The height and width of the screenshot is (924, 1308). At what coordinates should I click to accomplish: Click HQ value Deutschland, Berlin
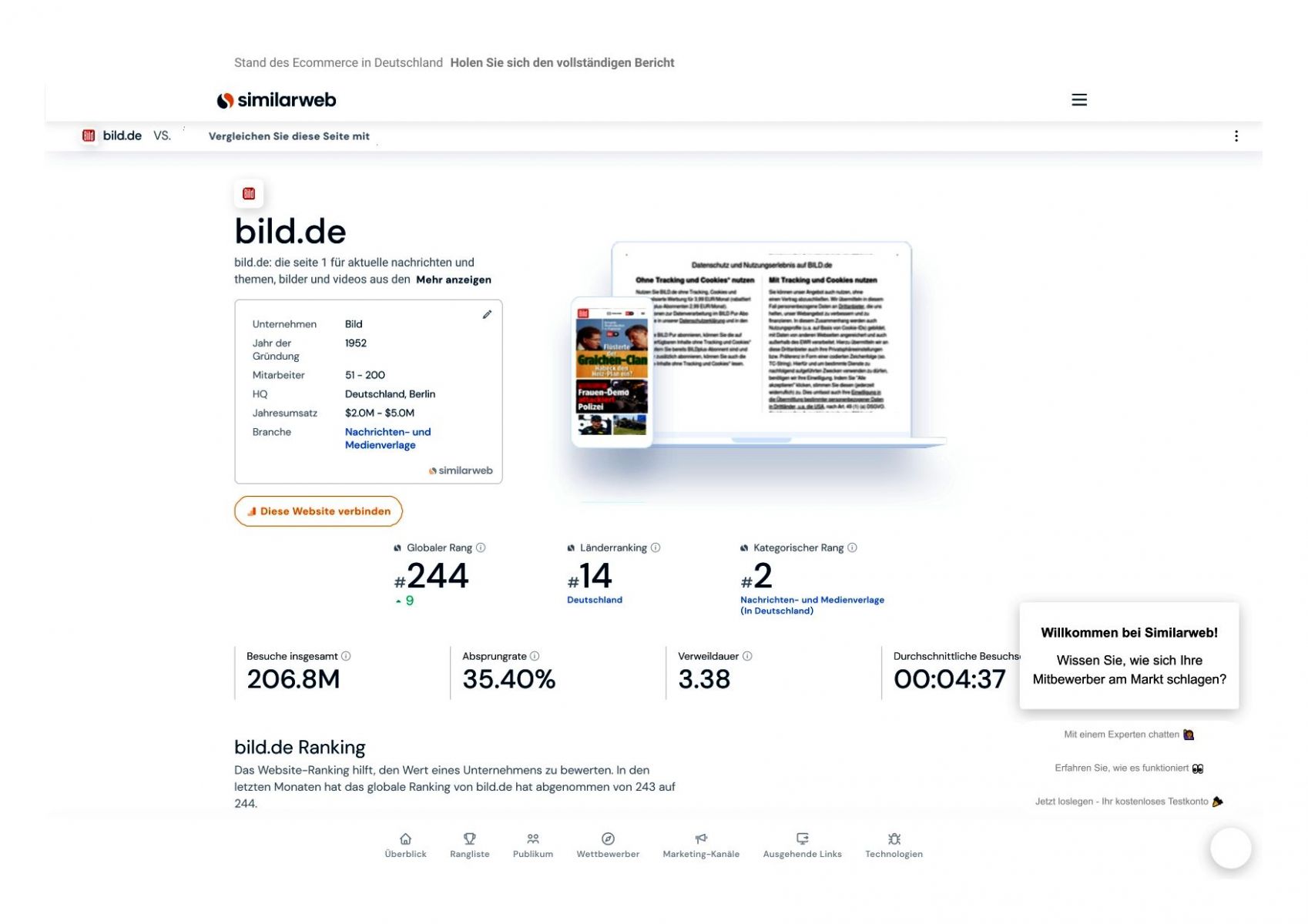click(390, 394)
